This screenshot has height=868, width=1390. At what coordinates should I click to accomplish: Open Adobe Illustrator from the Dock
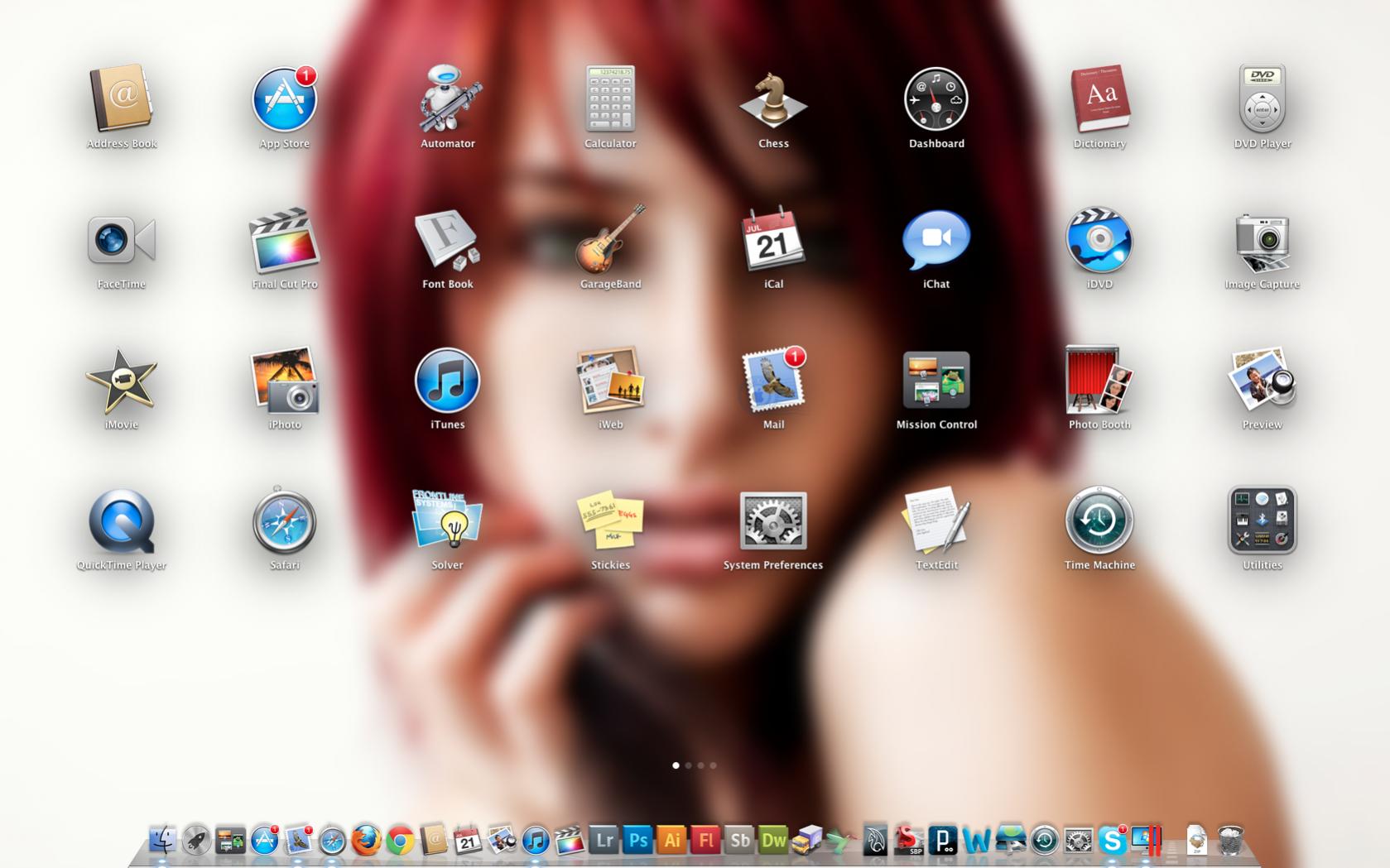[x=671, y=840]
